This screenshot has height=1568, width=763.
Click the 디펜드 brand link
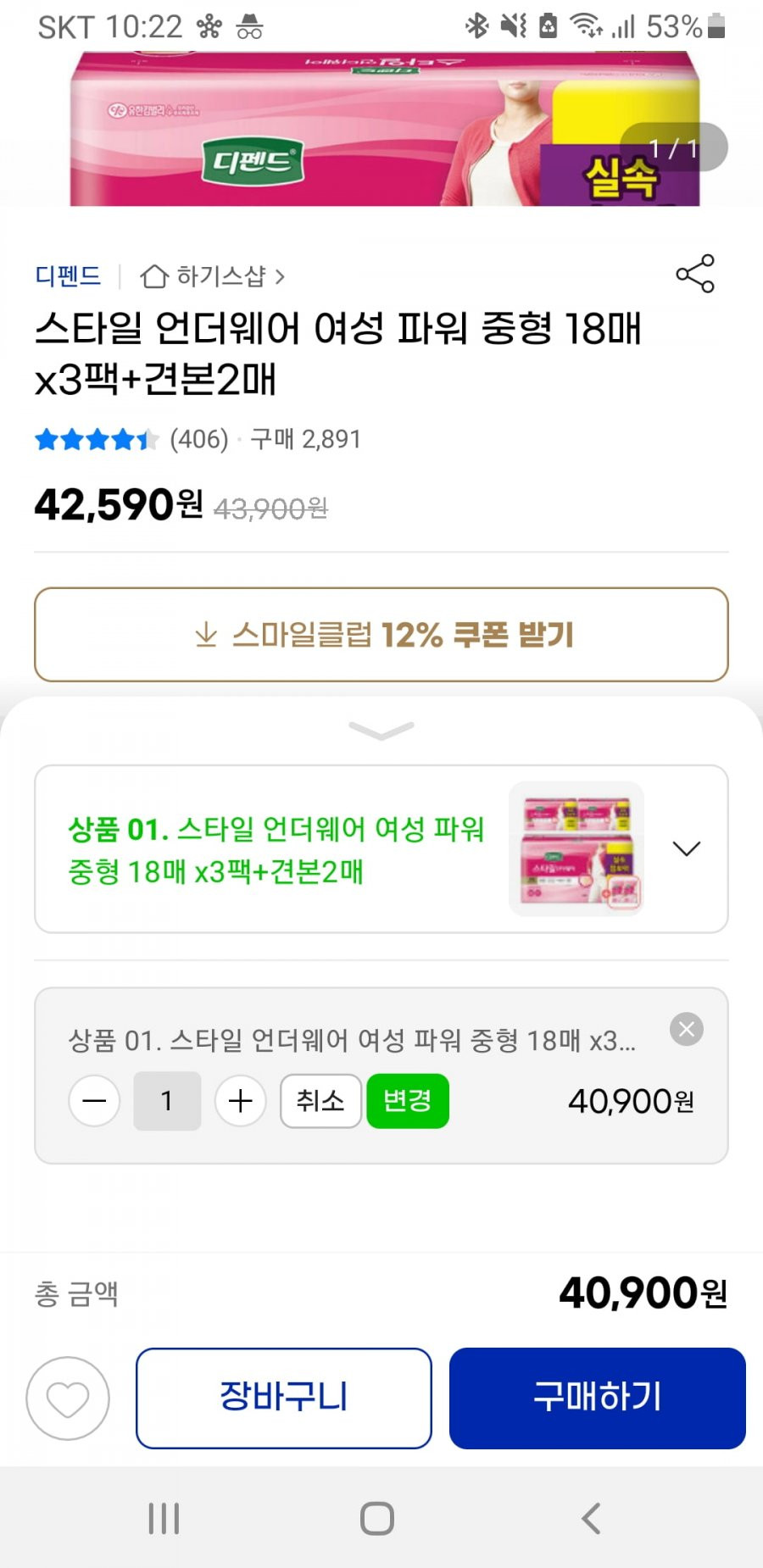pyautogui.click(x=68, y=276)
